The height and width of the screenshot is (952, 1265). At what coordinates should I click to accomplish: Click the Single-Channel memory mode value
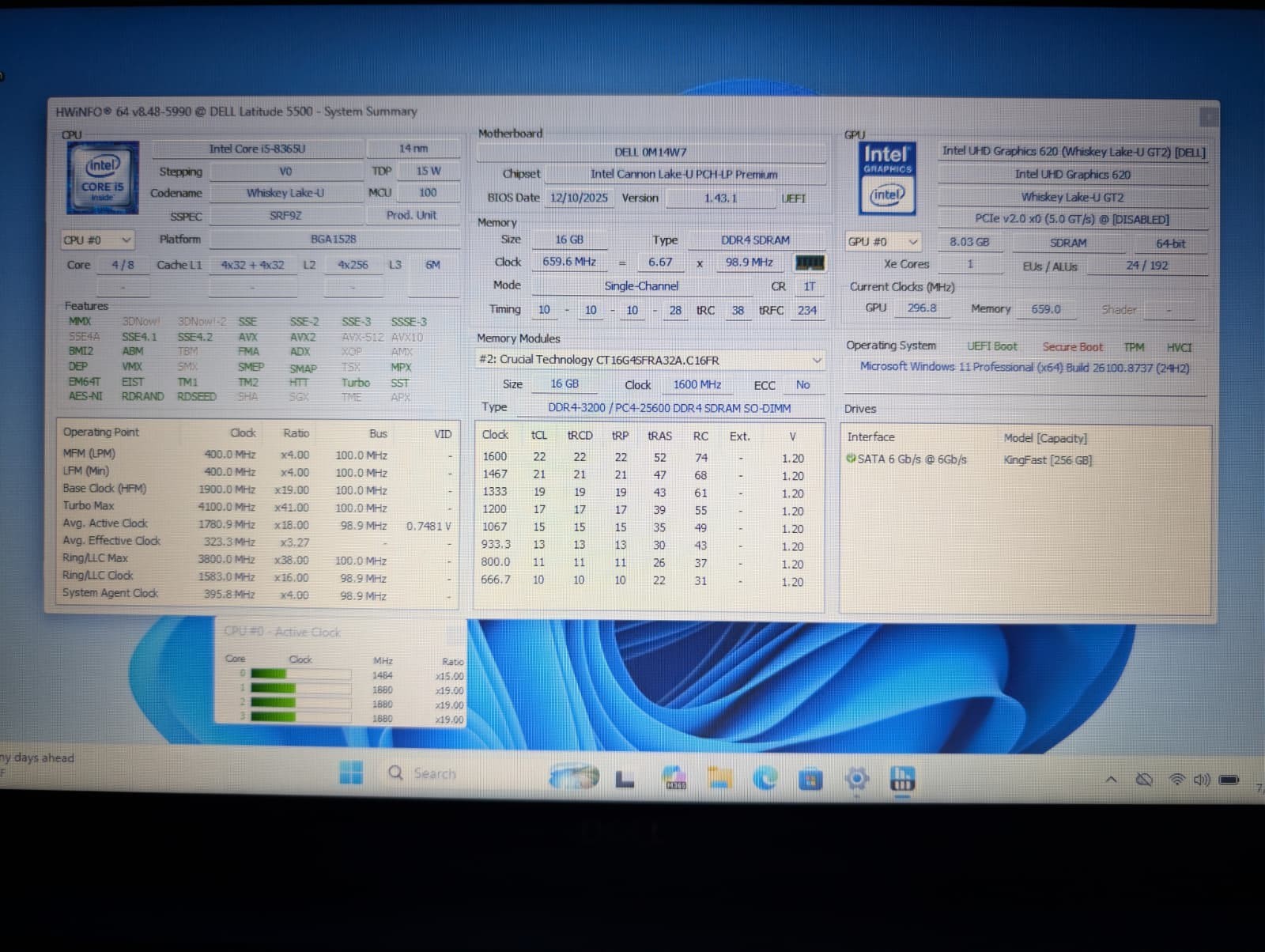coord(641,286)
